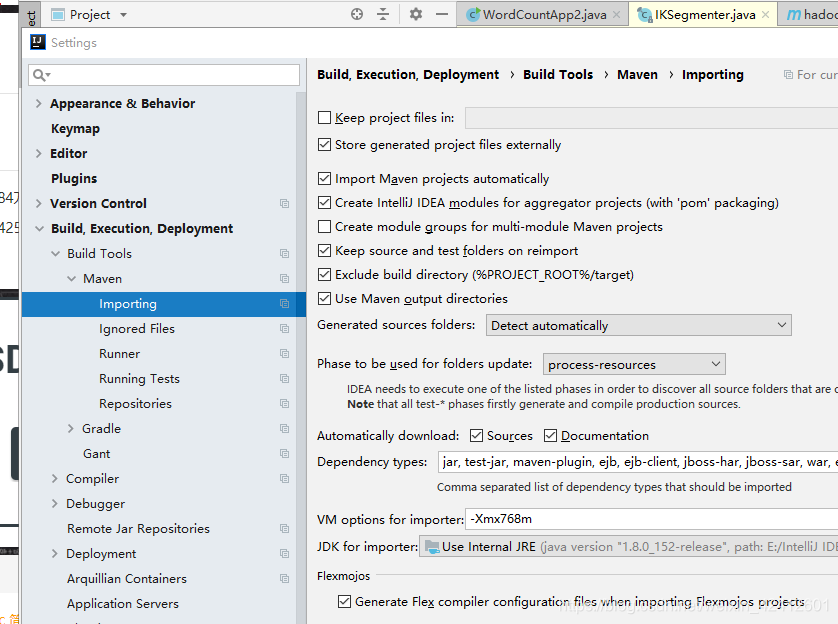838x624 pixels.
Task: Click project-level icon beside Ignored Files
Action: coord(284,329)
